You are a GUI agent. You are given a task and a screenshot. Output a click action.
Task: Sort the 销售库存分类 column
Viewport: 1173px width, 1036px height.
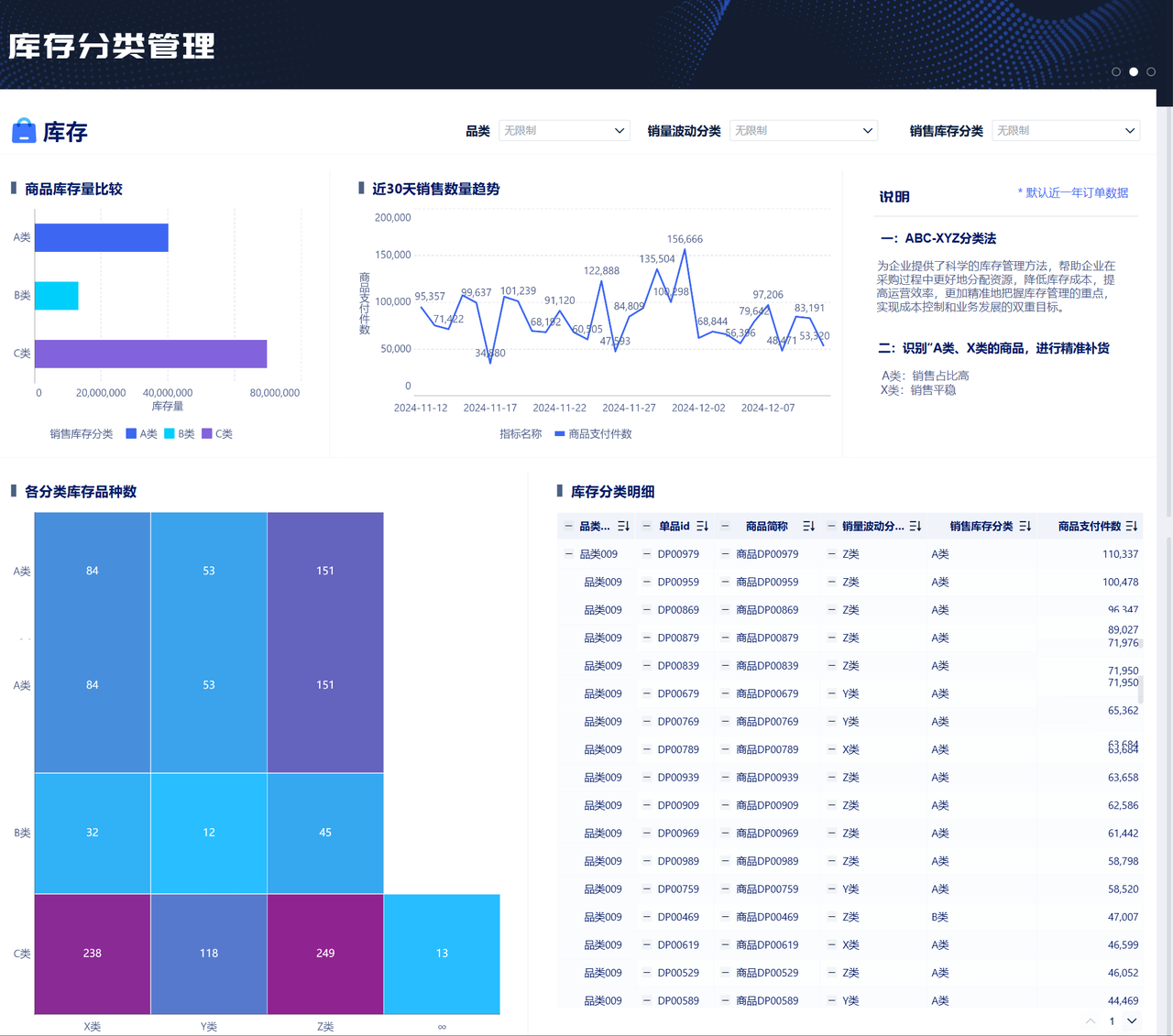(x=1025, y=527)
